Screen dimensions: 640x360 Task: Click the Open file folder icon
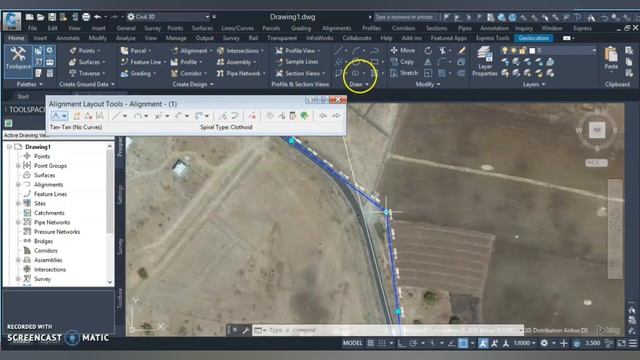click(40, 17)
